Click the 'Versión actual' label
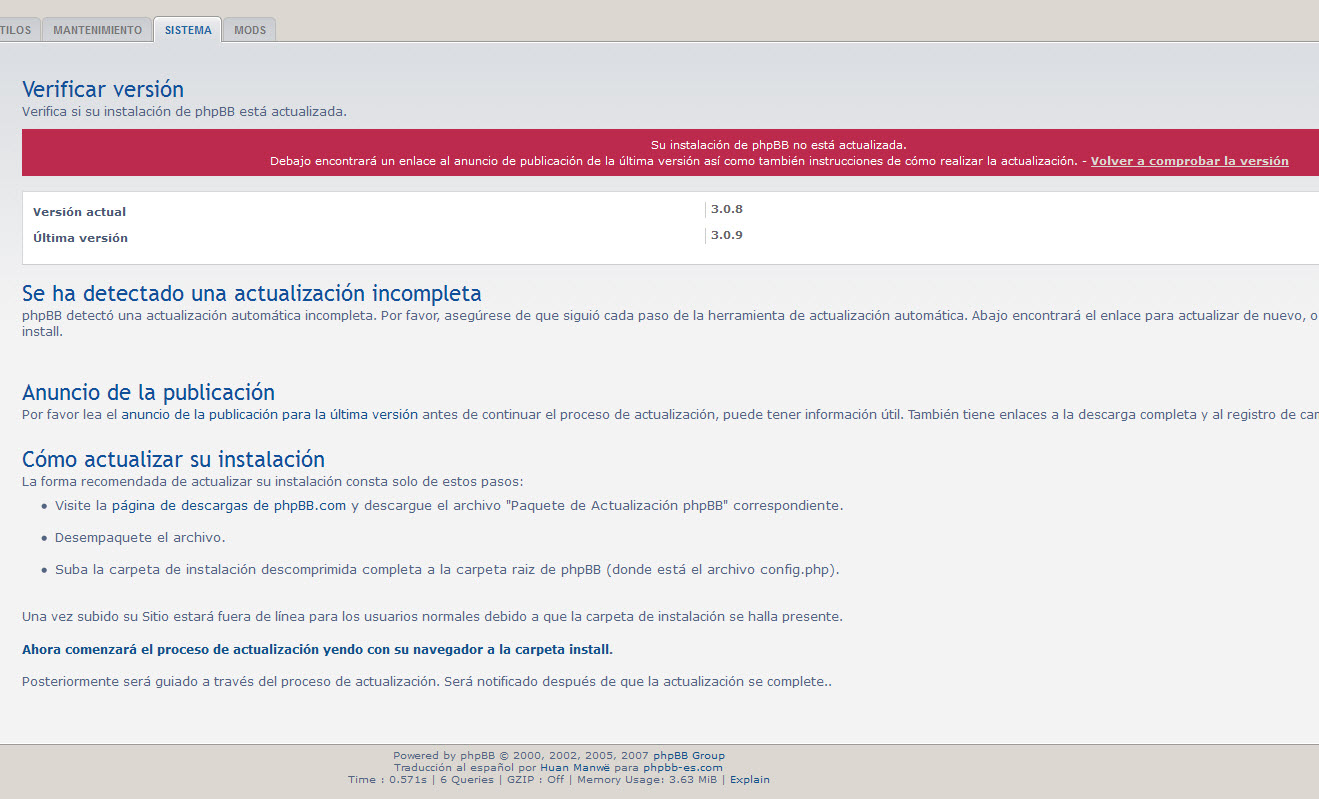The height and width of the screenshot is (799, 1319). tap(79, 212)
